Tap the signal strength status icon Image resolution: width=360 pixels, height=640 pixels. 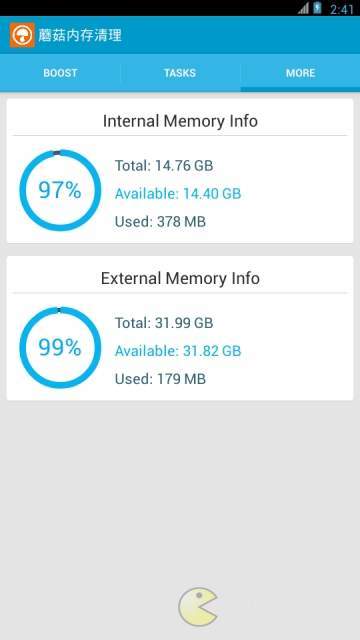(303, 8)
